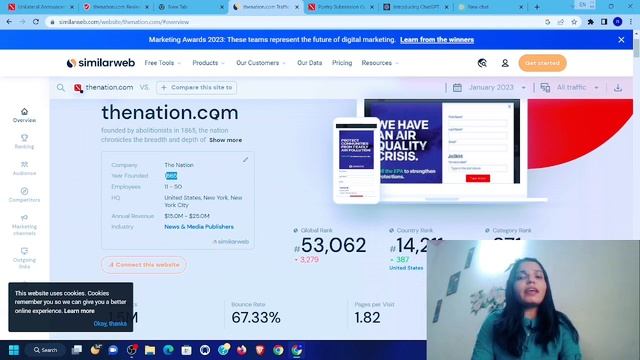640x360 pixels.
Task: Open the Overview sidebar item
Action: [24, 115]
